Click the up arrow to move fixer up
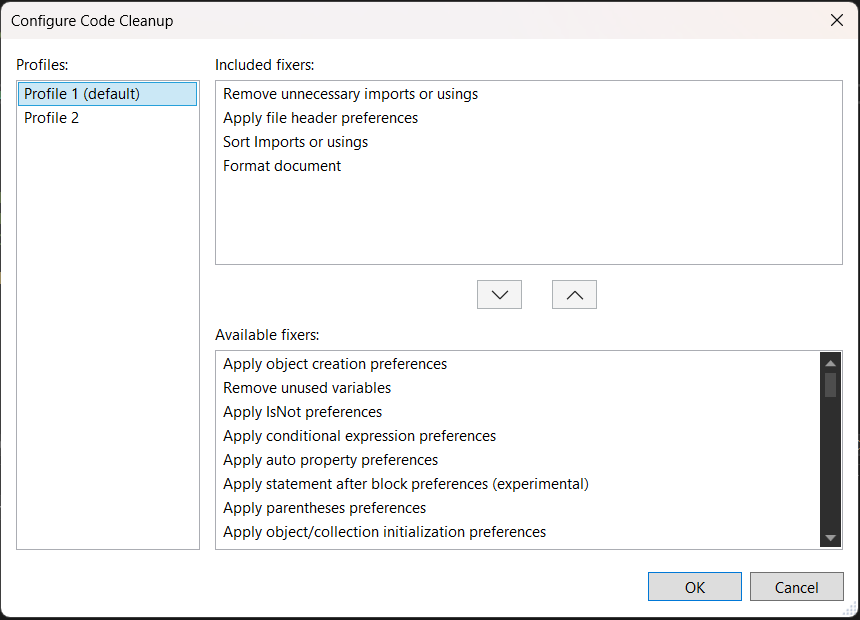 click(x=574, y=294)
